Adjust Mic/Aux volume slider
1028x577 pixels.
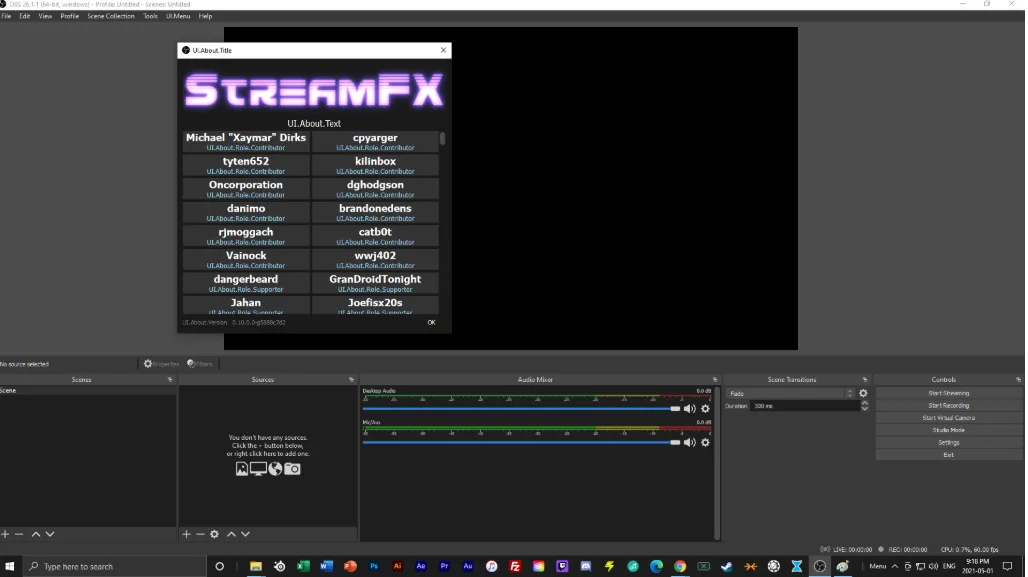521,443
